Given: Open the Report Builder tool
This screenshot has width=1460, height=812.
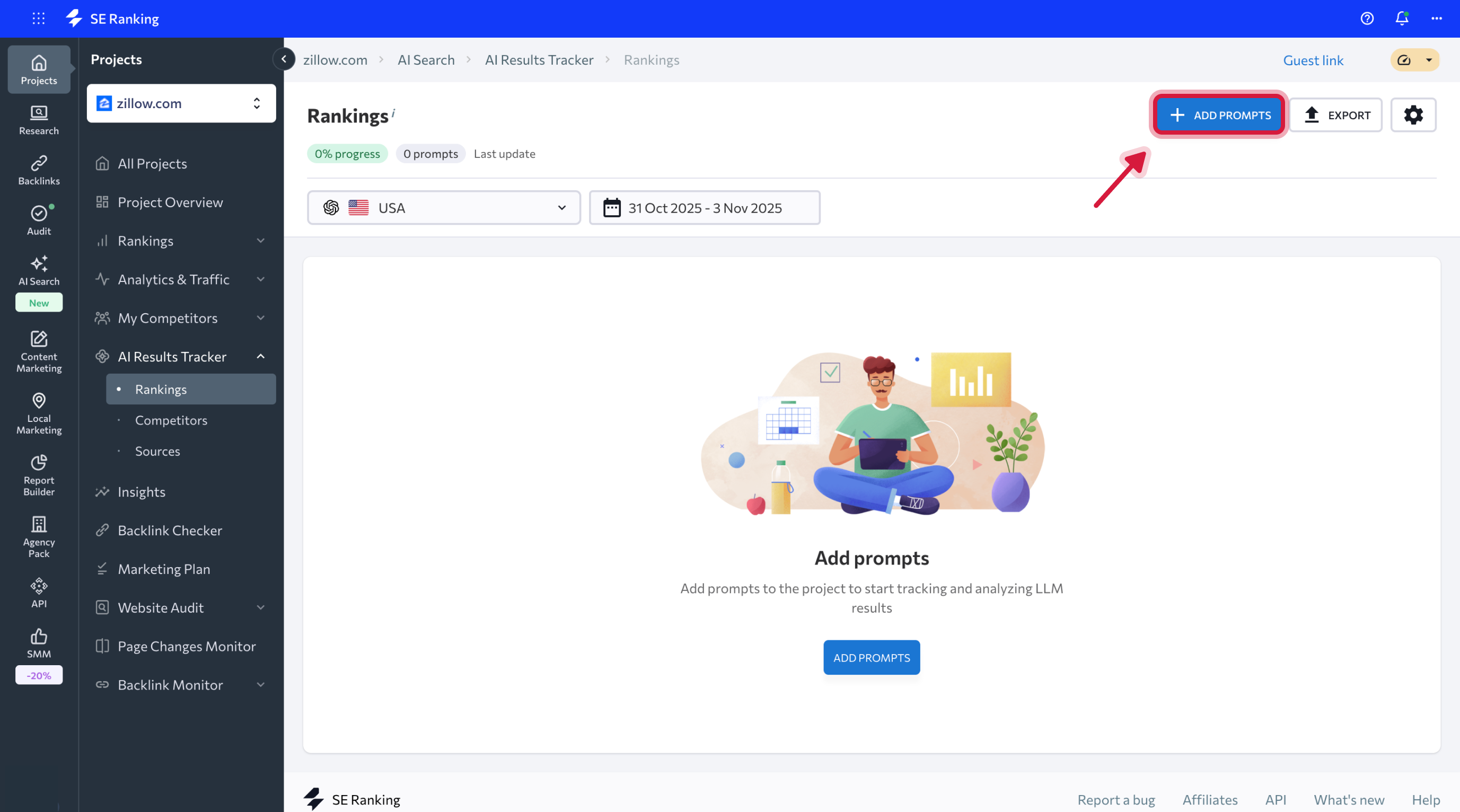Looking at the screenshot, I should coord(39,475).
